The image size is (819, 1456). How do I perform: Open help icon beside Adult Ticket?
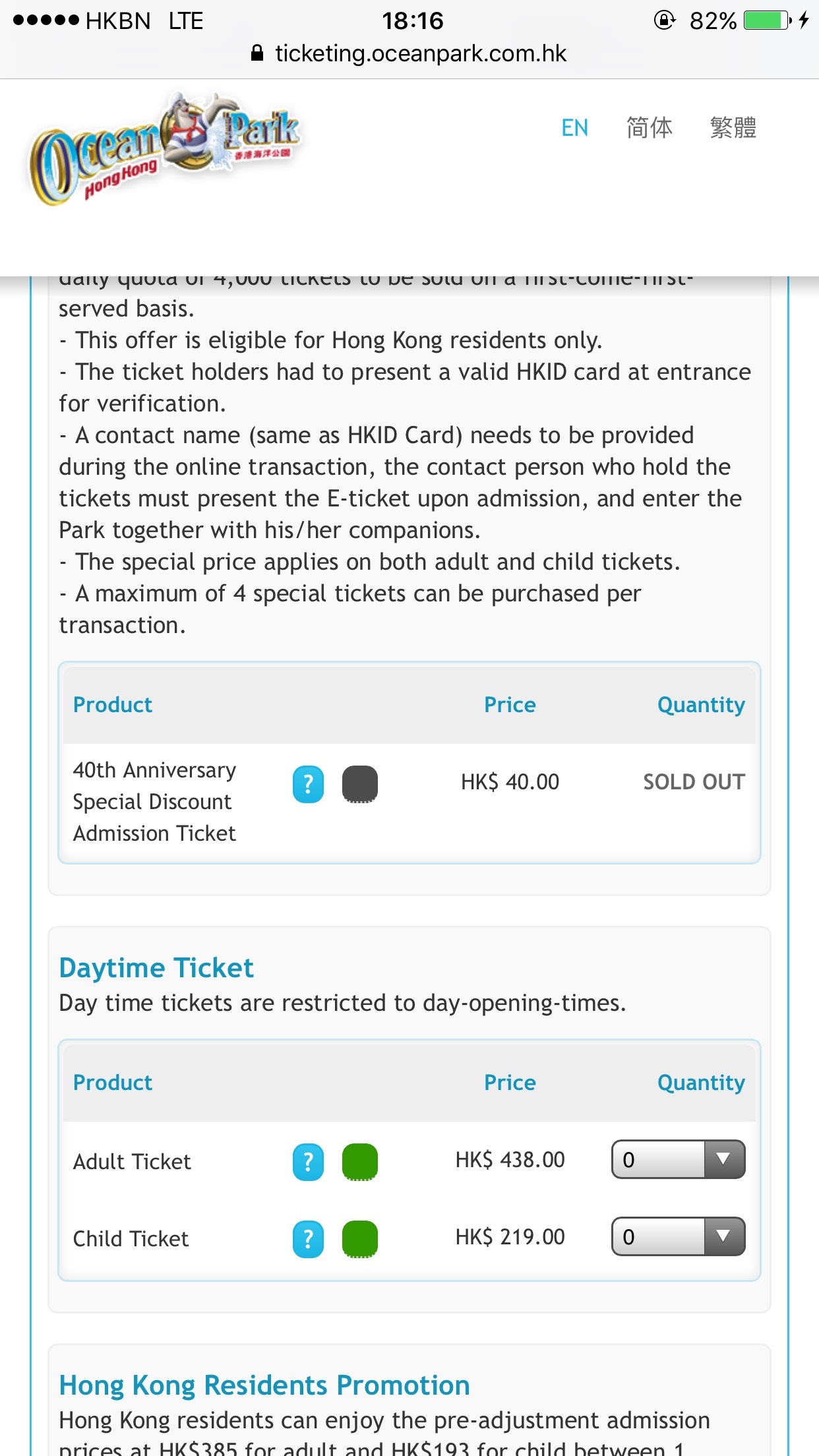click(x=308, y=1162)
